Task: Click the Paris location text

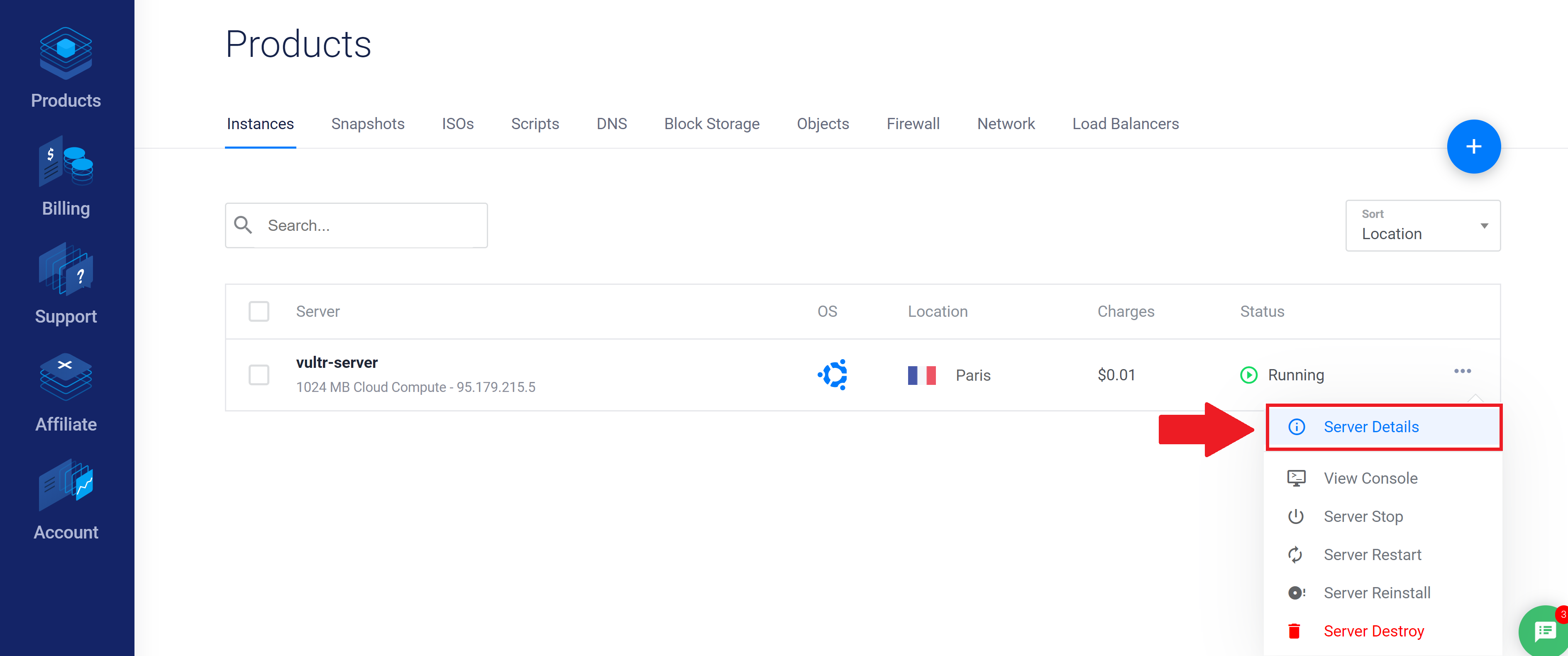Action: [x=973, y=375]
